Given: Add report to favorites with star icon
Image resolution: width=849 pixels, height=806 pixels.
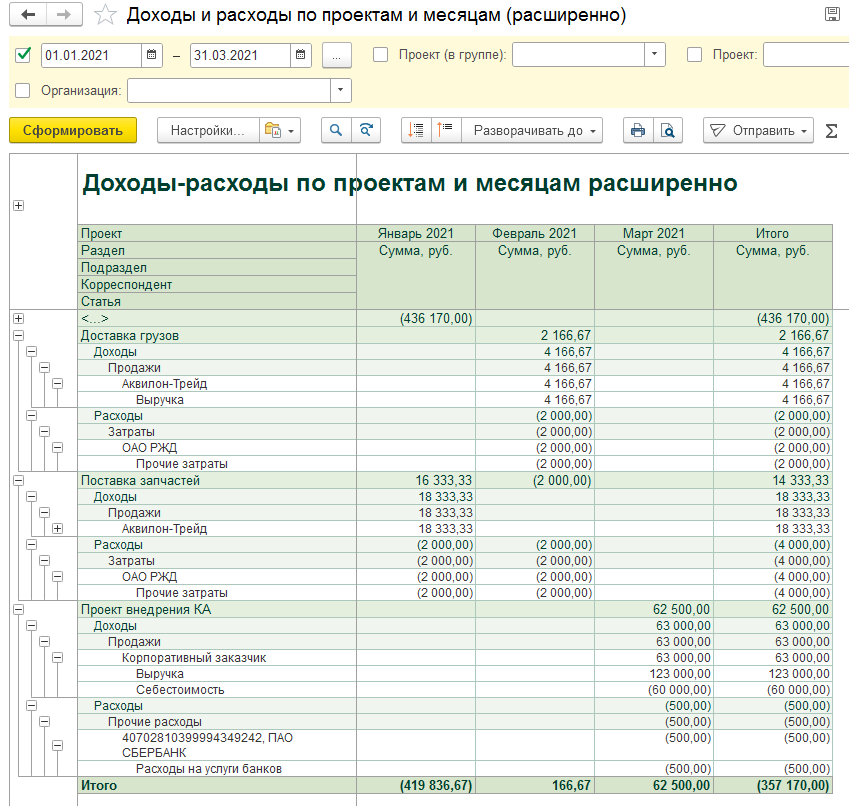Looking at the screenshot, I should pos(105,15).
